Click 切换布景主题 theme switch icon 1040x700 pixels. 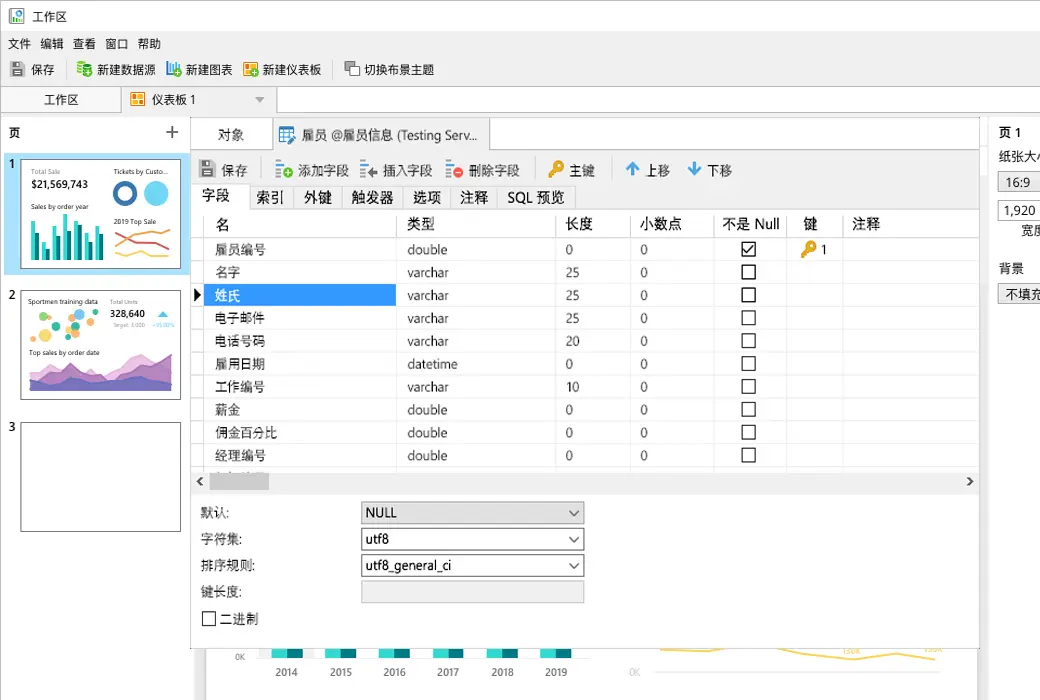[x=352, y=69]
